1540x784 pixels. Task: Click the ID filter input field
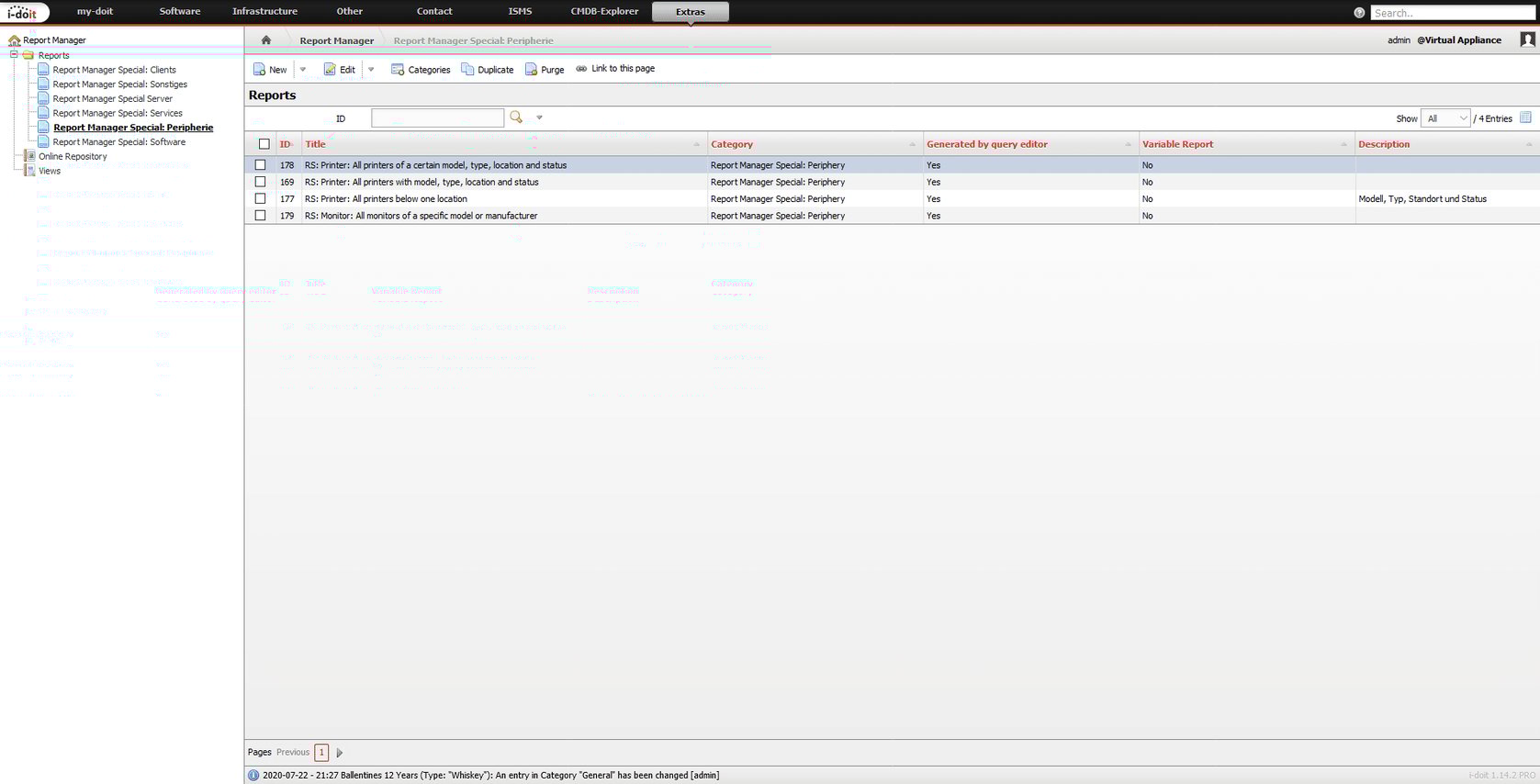[437, 118]
